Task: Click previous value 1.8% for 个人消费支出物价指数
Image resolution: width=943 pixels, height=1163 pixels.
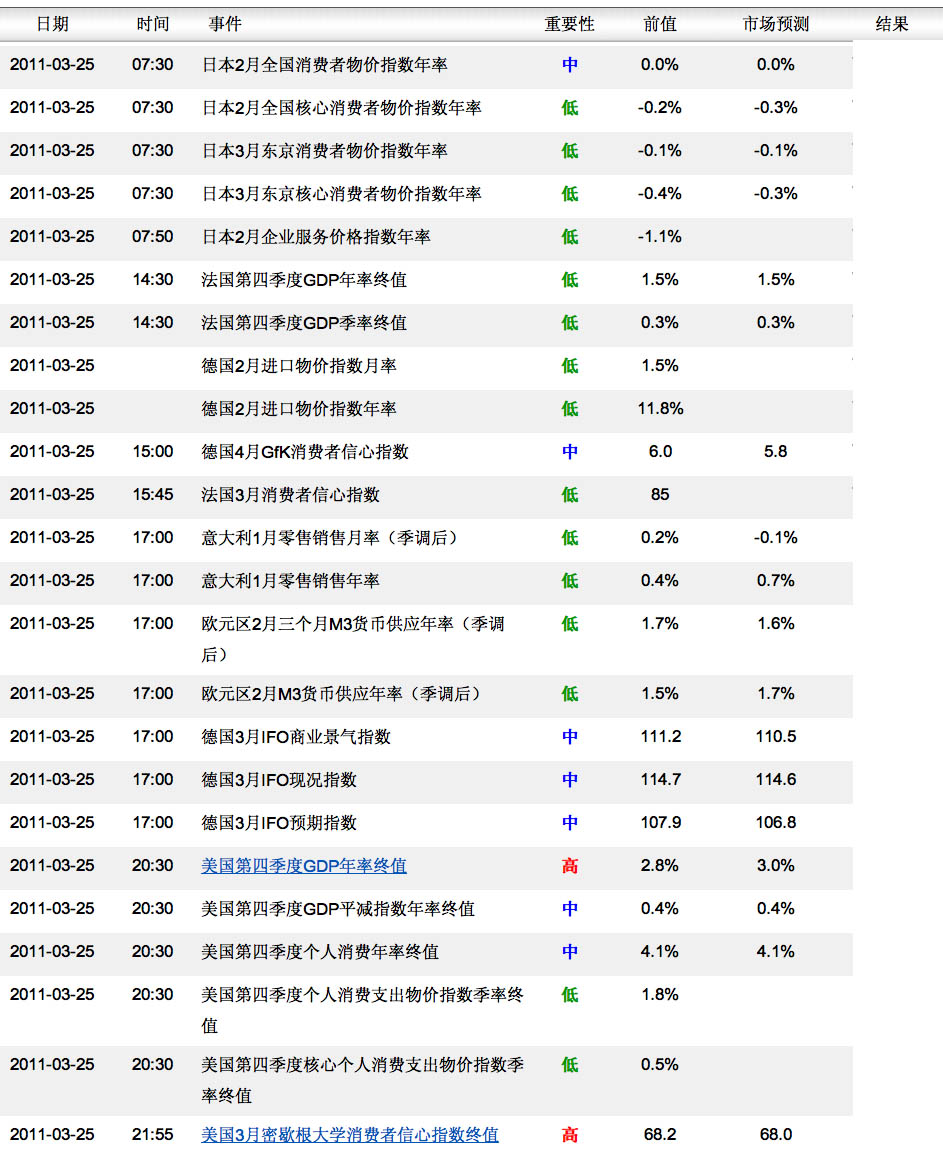Action: tap(660, 995)
